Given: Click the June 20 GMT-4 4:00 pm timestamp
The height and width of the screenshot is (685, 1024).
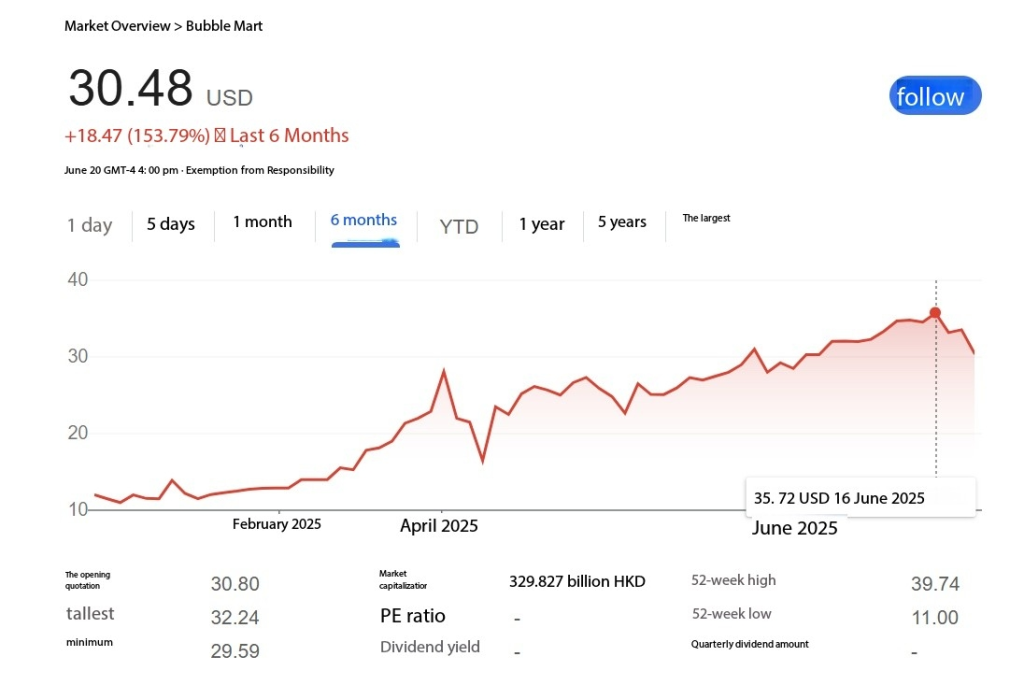Looking at the screenshot, I should [121, 170].
